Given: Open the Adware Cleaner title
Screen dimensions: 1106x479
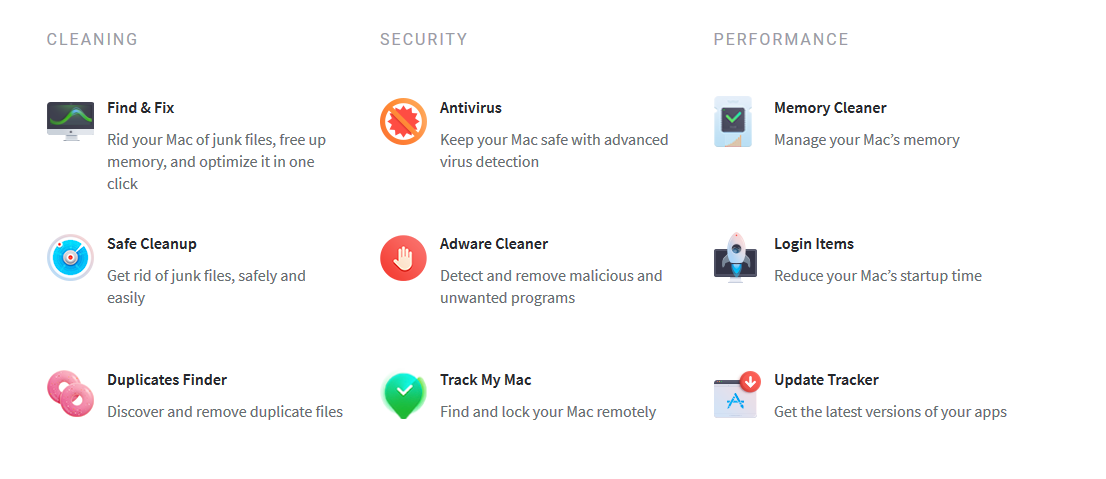Looking at the screenshot, I should [494, 244].
